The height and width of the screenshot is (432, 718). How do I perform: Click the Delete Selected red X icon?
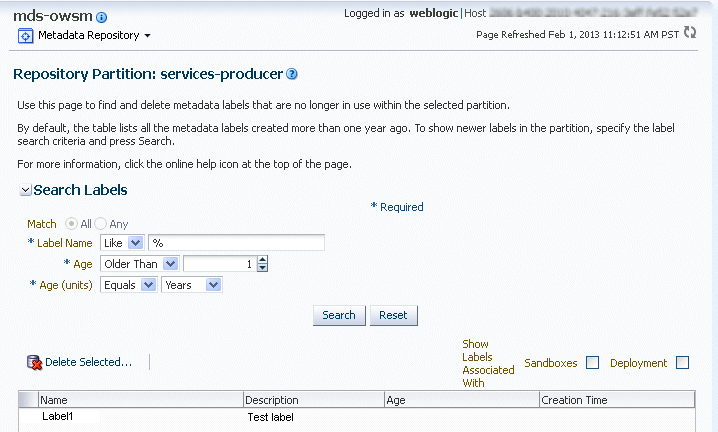(33, 362)
